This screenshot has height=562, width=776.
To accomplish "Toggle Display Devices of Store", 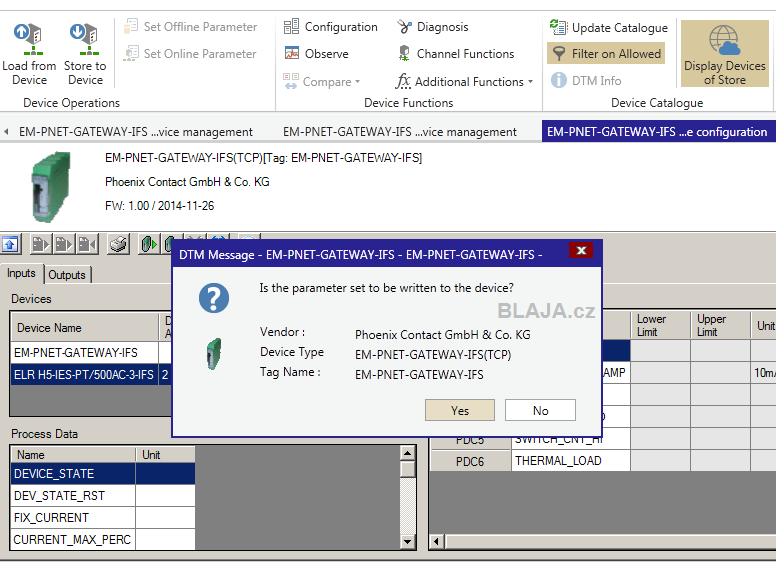I will (725, 53).
